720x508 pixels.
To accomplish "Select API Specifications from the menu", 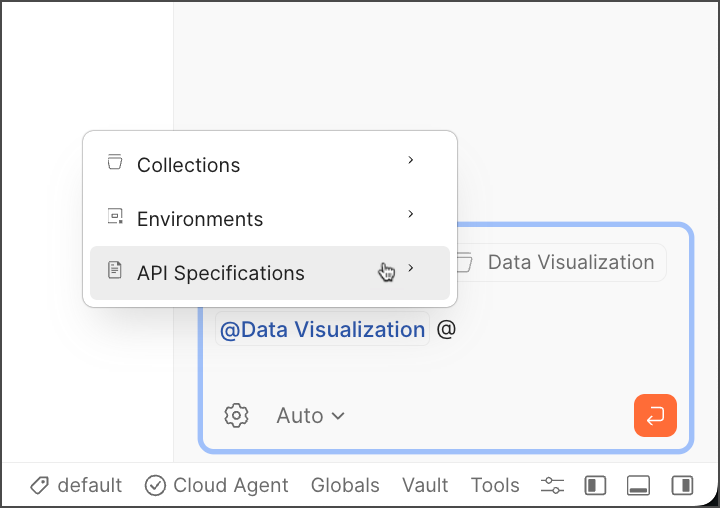I will 221,273.
